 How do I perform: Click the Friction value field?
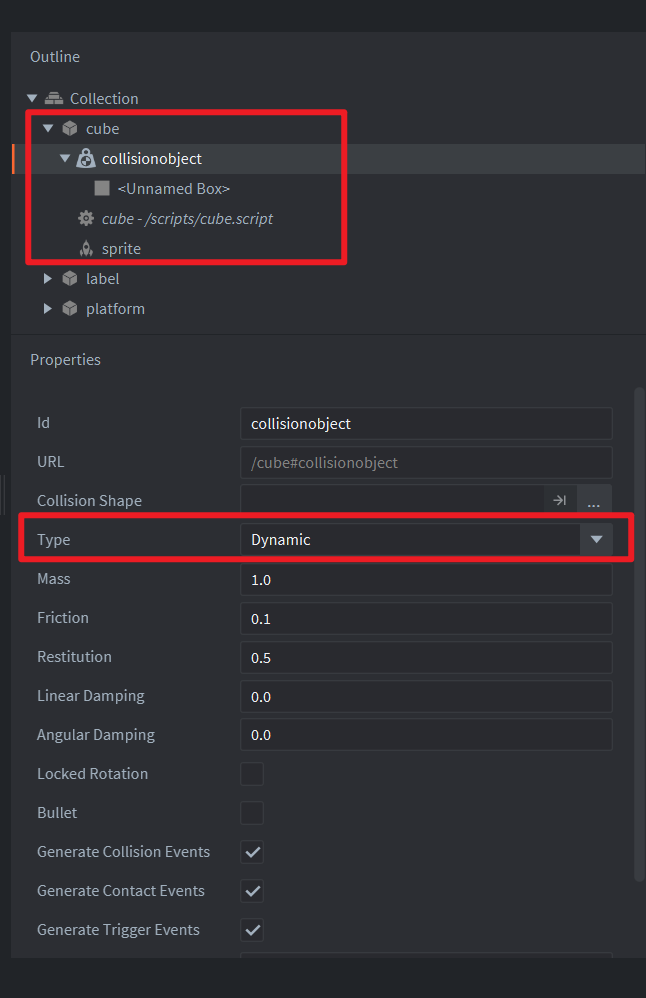point(426,619)
